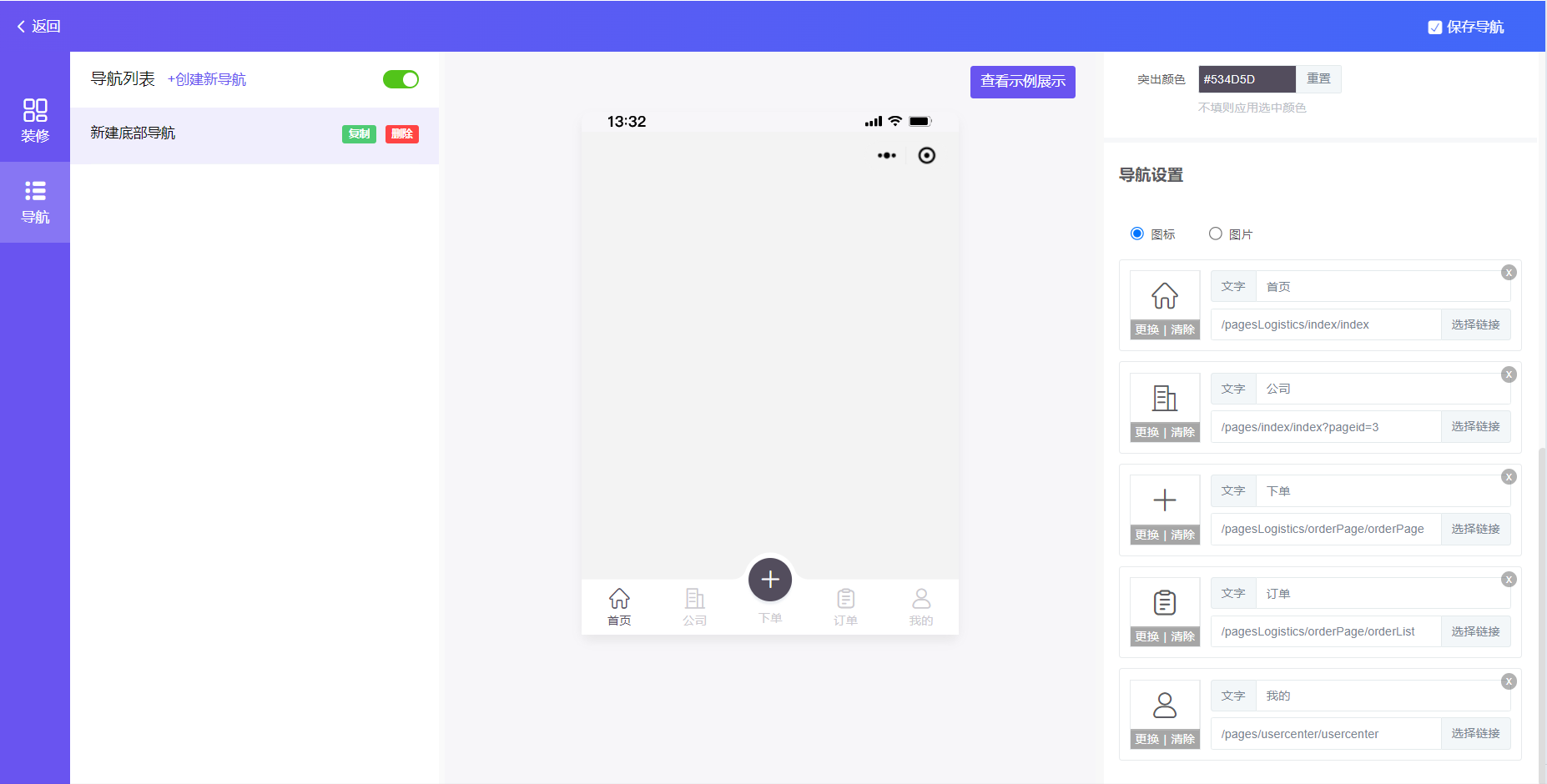This screenshot has width=1547, height=784.
Task: Open 选择链接 for the 我的 item
Action: tap(1474, 733)
